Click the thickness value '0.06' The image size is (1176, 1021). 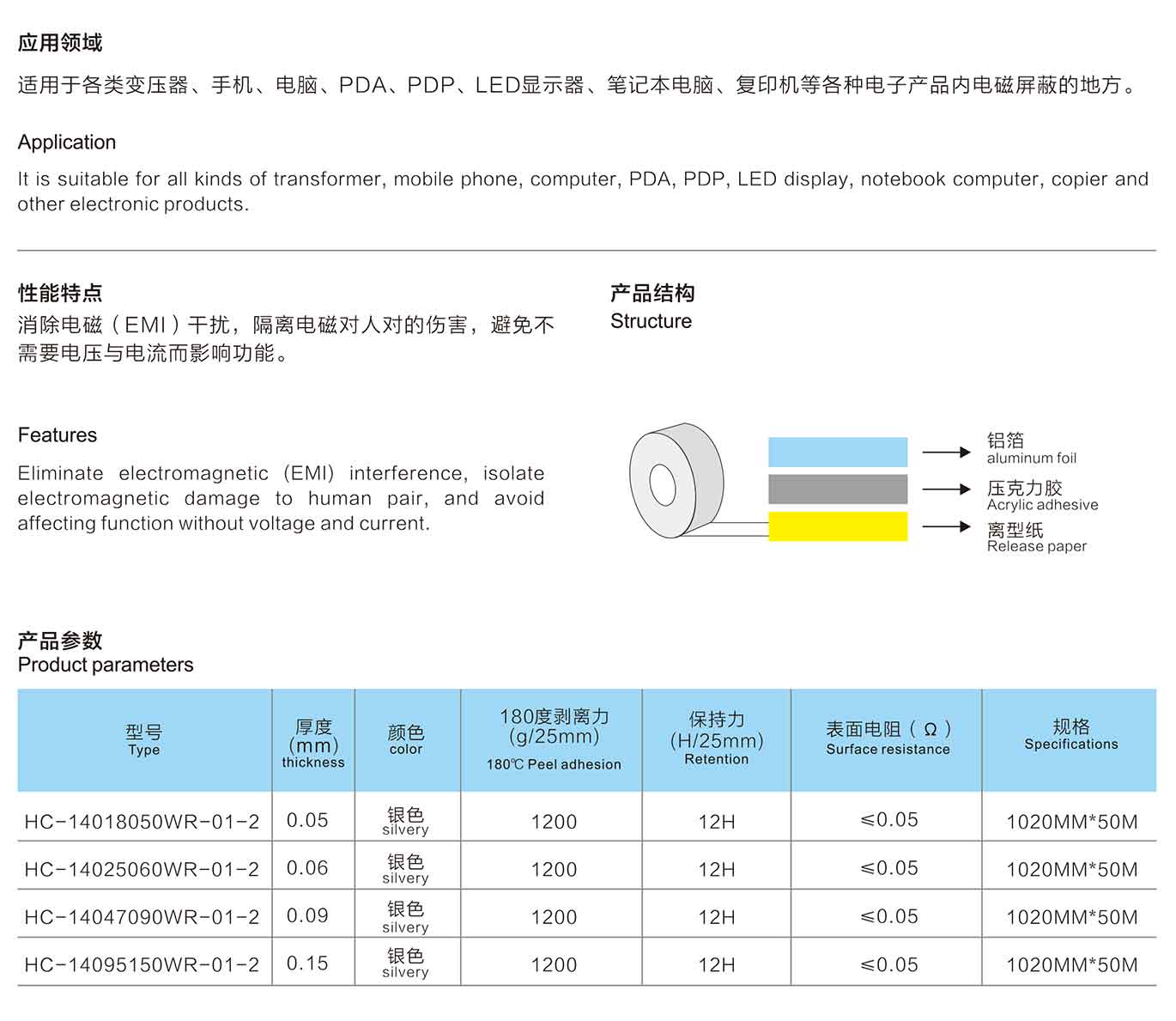307,868
